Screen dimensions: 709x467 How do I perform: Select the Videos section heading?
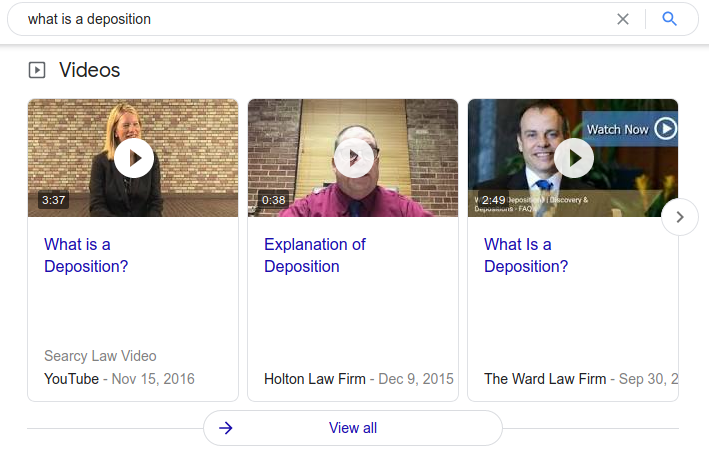coord(89,70)
